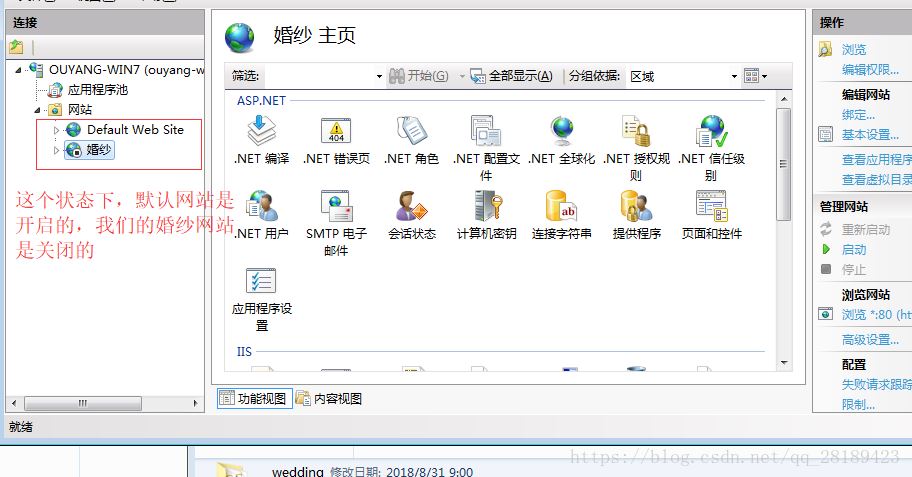Switch to the 功能视图 tab
Image resolution: width=912 pixels, height=477 pixels.
[255, 398]
